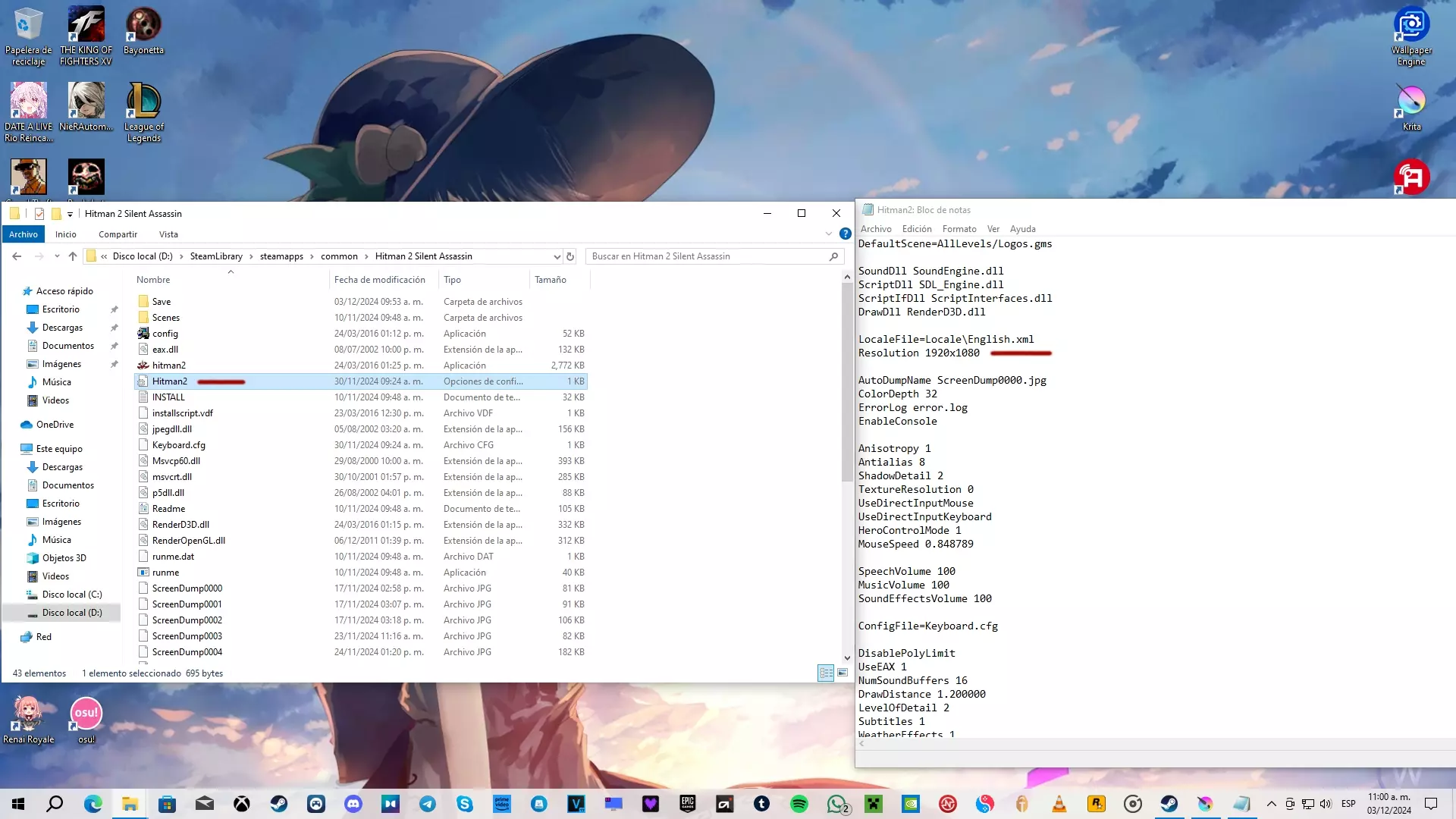
Task: Click the refresh folder button
Action: 570,256
